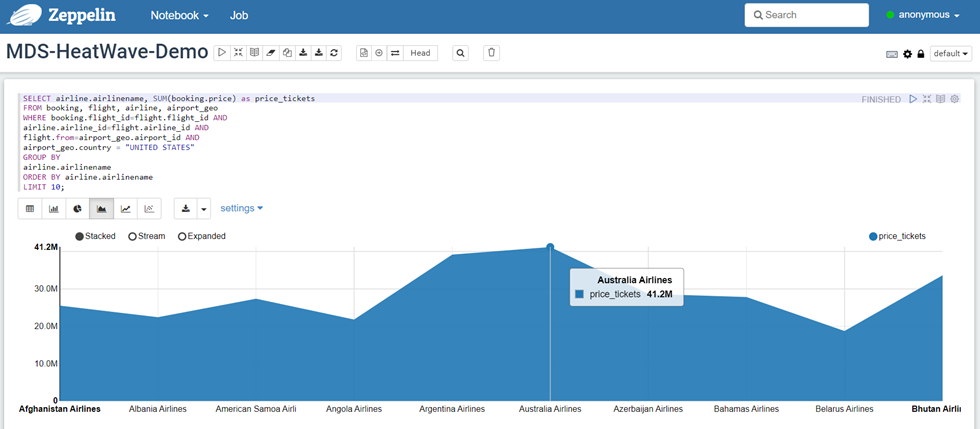980x429 pixels.
Task: Click the Angola Airlines axis label
Action: point(354,409)
